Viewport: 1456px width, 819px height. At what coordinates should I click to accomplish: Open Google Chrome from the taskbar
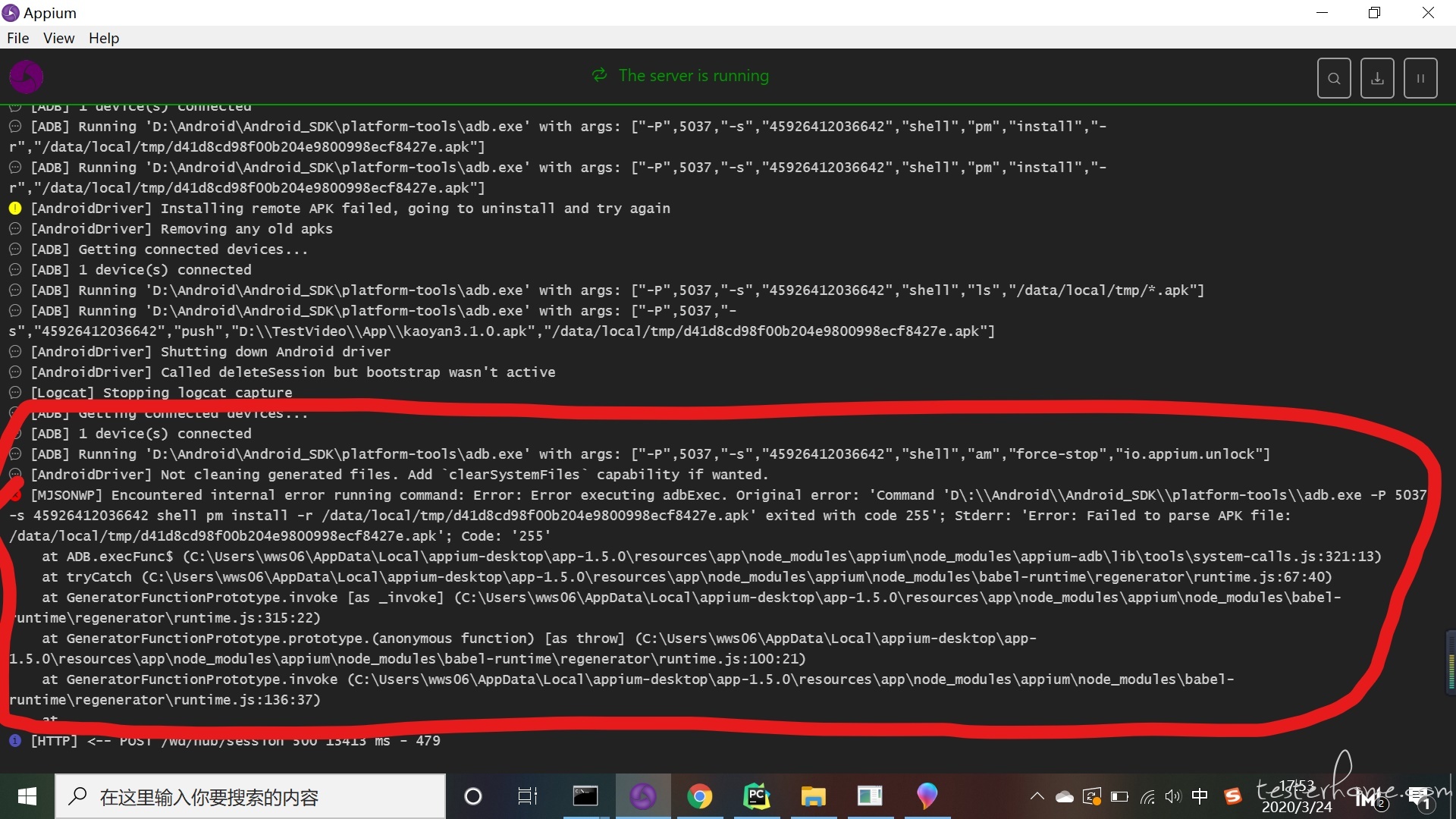700,796
